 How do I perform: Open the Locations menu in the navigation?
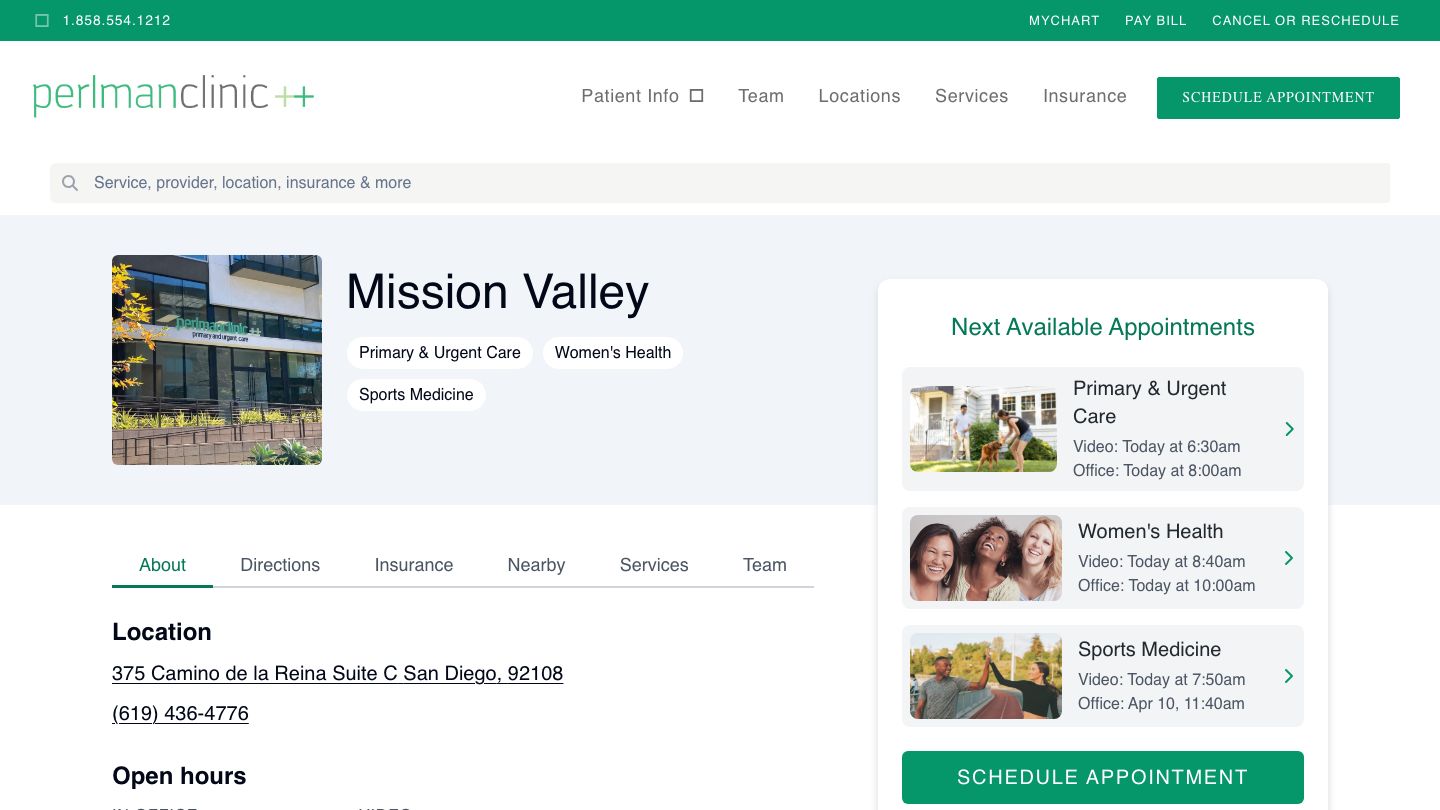click(859, 96)
